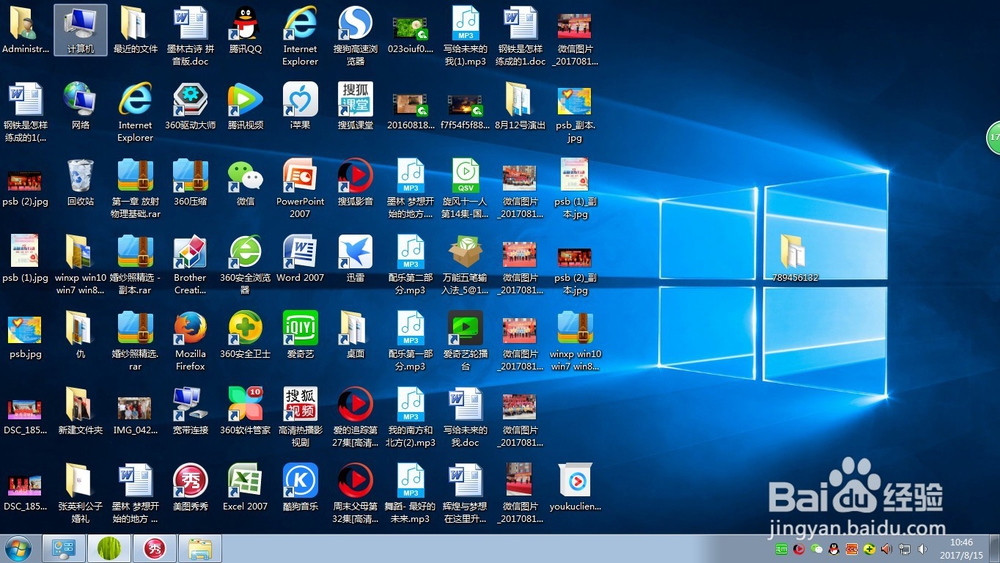Select the 搜狗高速浏览器 icon
The height and width of the screenshot is (563, 1000).
click(355, 35)
